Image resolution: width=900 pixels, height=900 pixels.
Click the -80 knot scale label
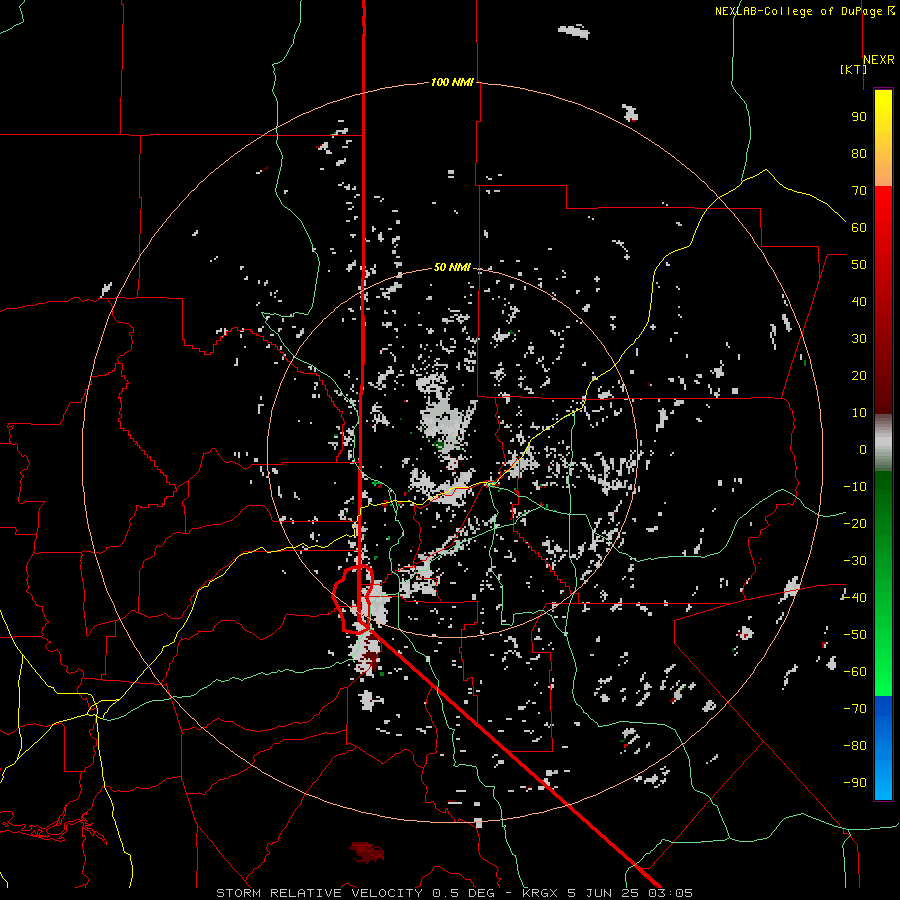(x=855, y=746)
